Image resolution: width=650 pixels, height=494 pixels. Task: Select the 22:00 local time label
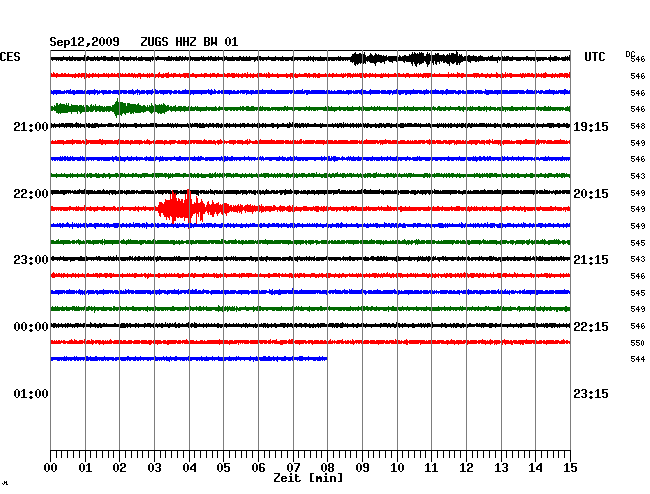[31, 194]
